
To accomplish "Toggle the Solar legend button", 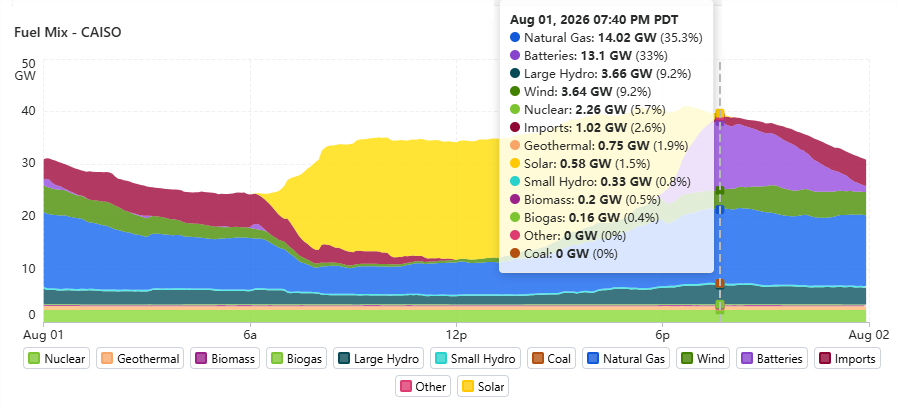I will click(x=483, y=386).
